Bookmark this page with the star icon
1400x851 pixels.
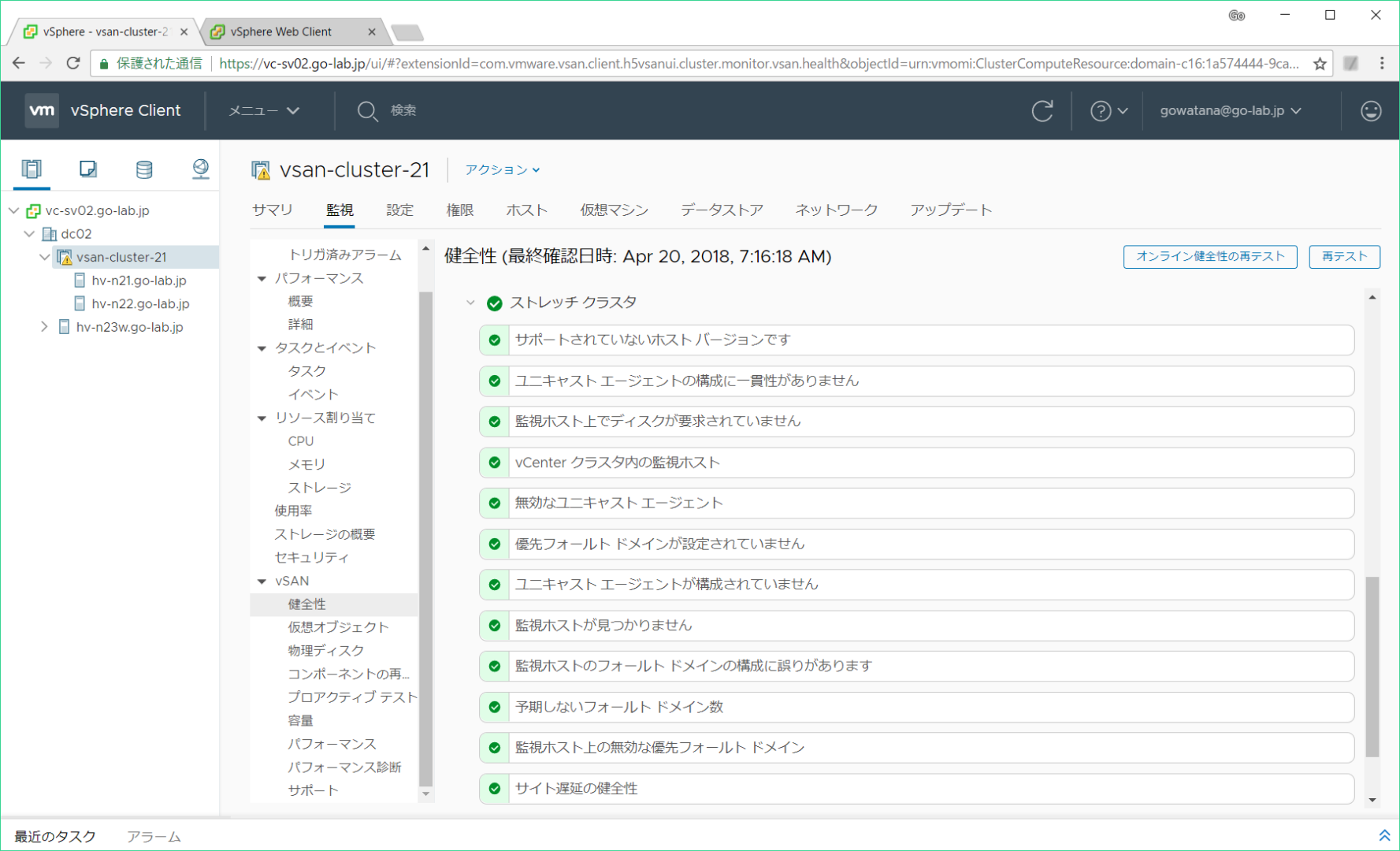click(x=1320, y=64)
